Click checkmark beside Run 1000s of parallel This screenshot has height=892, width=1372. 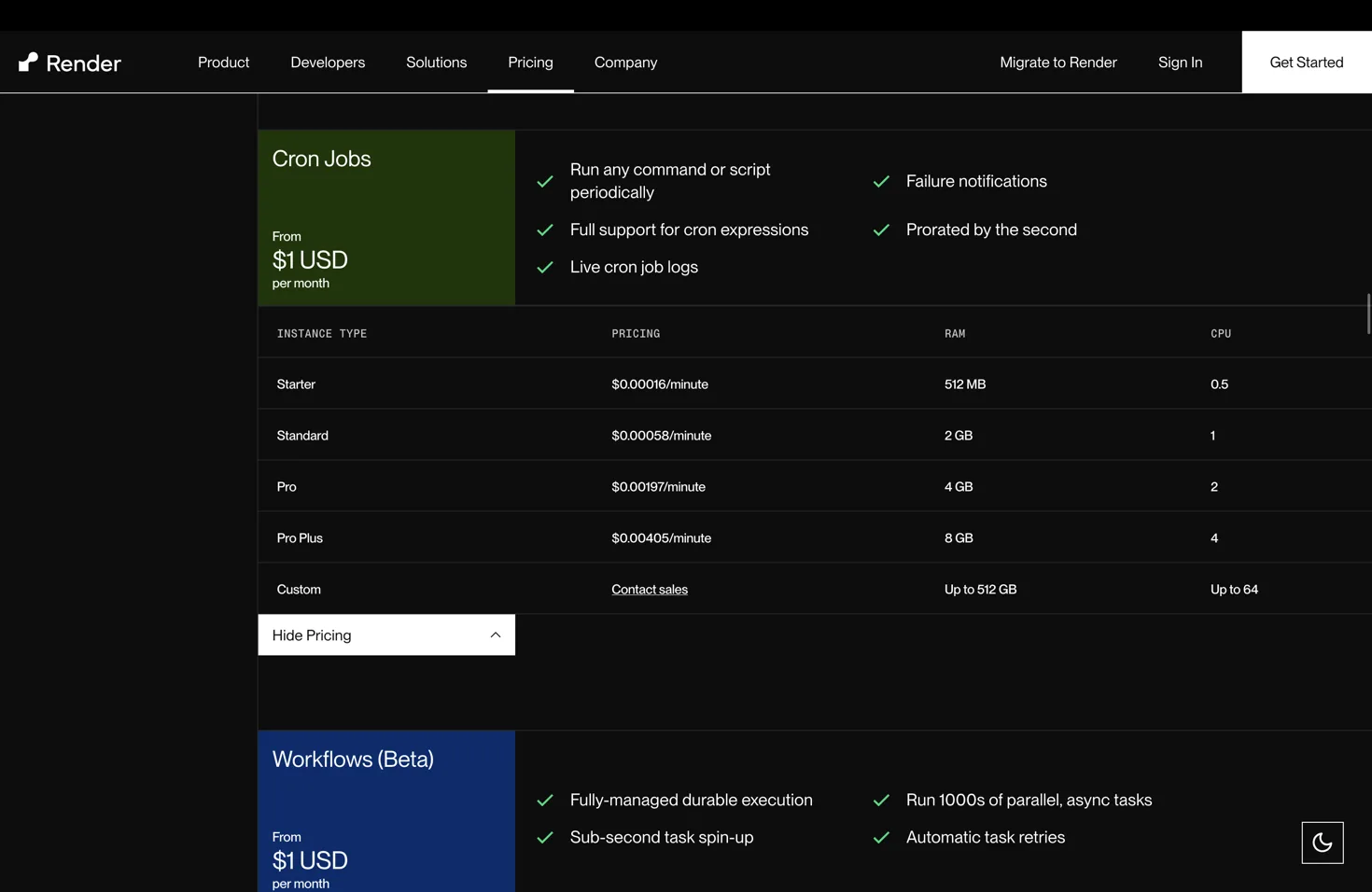(881, 801)
